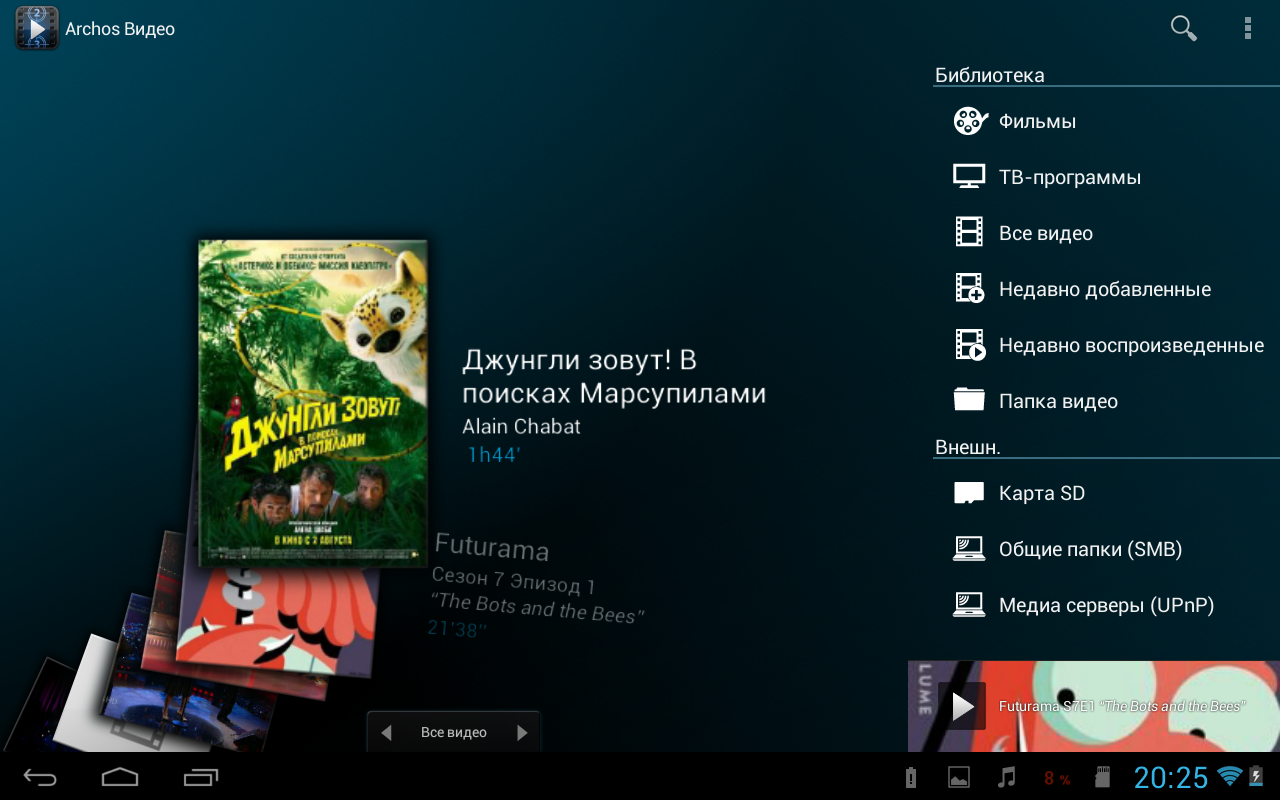
Task: Click left arrow beside Все видео selector
Action: click(386, 733)
